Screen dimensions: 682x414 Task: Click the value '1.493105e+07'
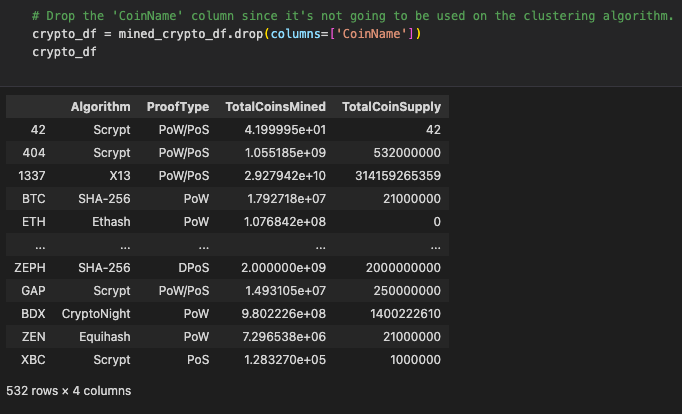(x=285, y=290)
